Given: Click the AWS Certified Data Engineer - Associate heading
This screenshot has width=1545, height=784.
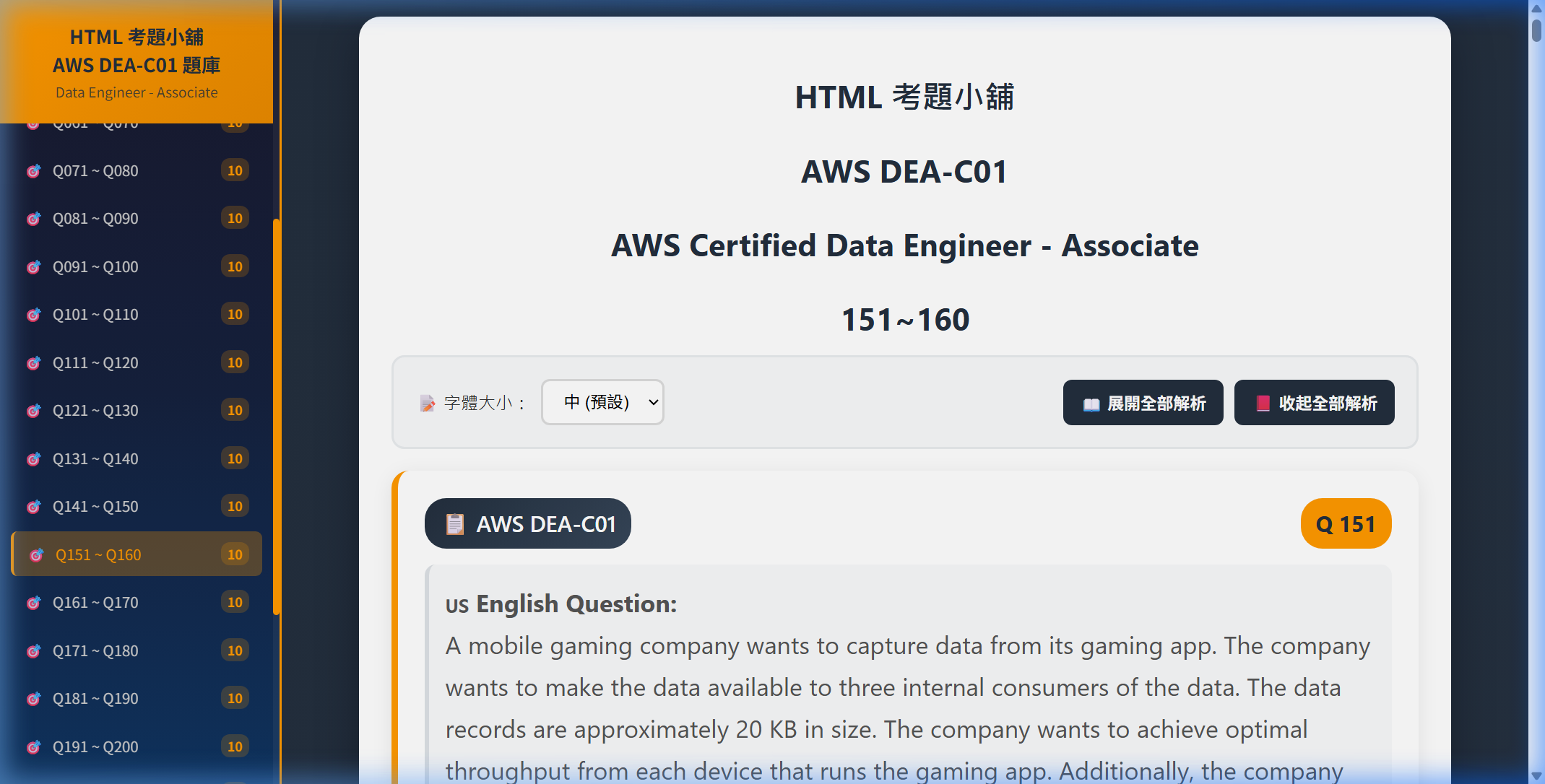Looking at the screenshot, I should pyautogui.click(x=905, y=245).
